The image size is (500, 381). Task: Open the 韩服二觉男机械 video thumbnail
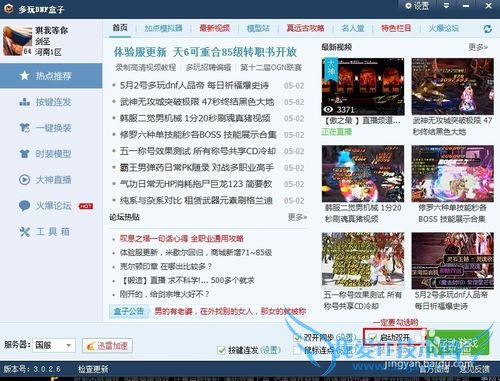(363, 174)
